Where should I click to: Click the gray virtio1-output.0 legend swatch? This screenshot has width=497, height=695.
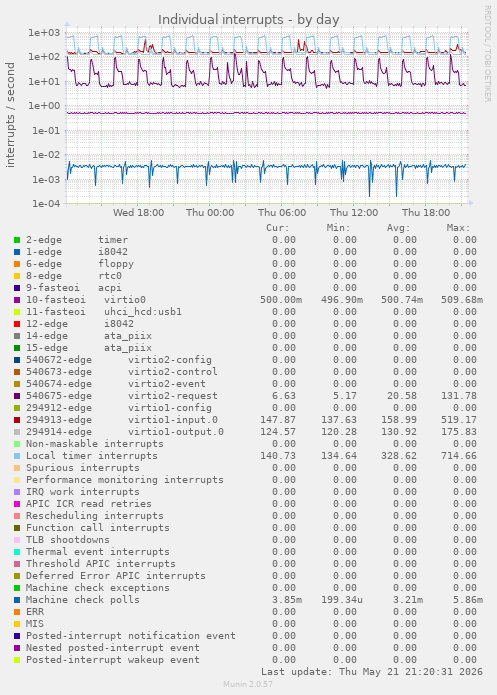pyautogui.click(x=17, y=432)
